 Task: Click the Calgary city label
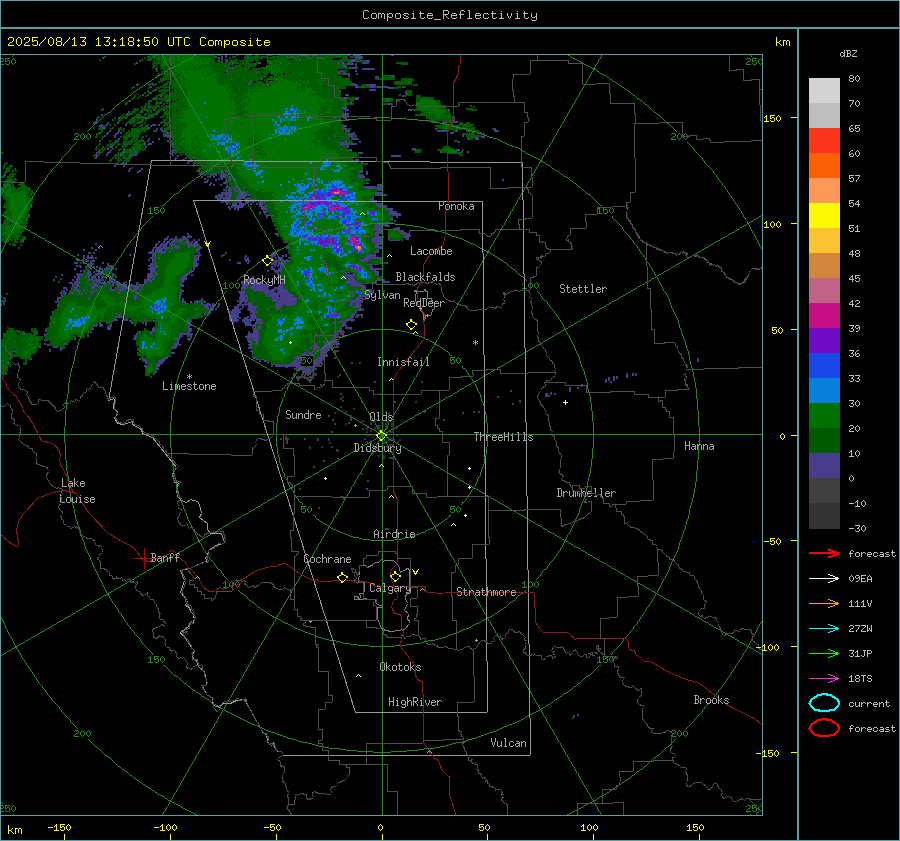390,588
